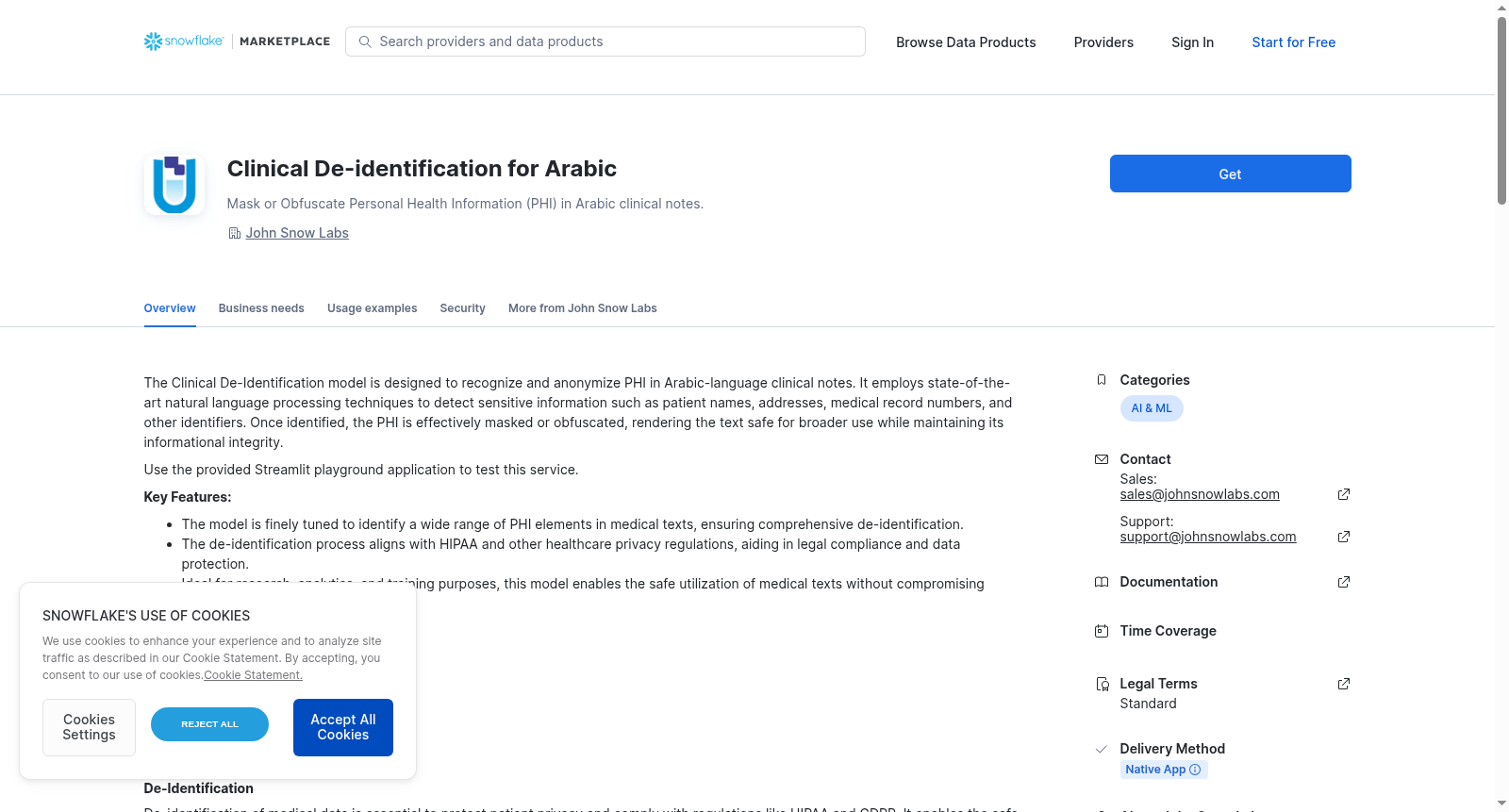
Task: Open the Security tab
Action: pyautogui.click(x=462, y=308)
